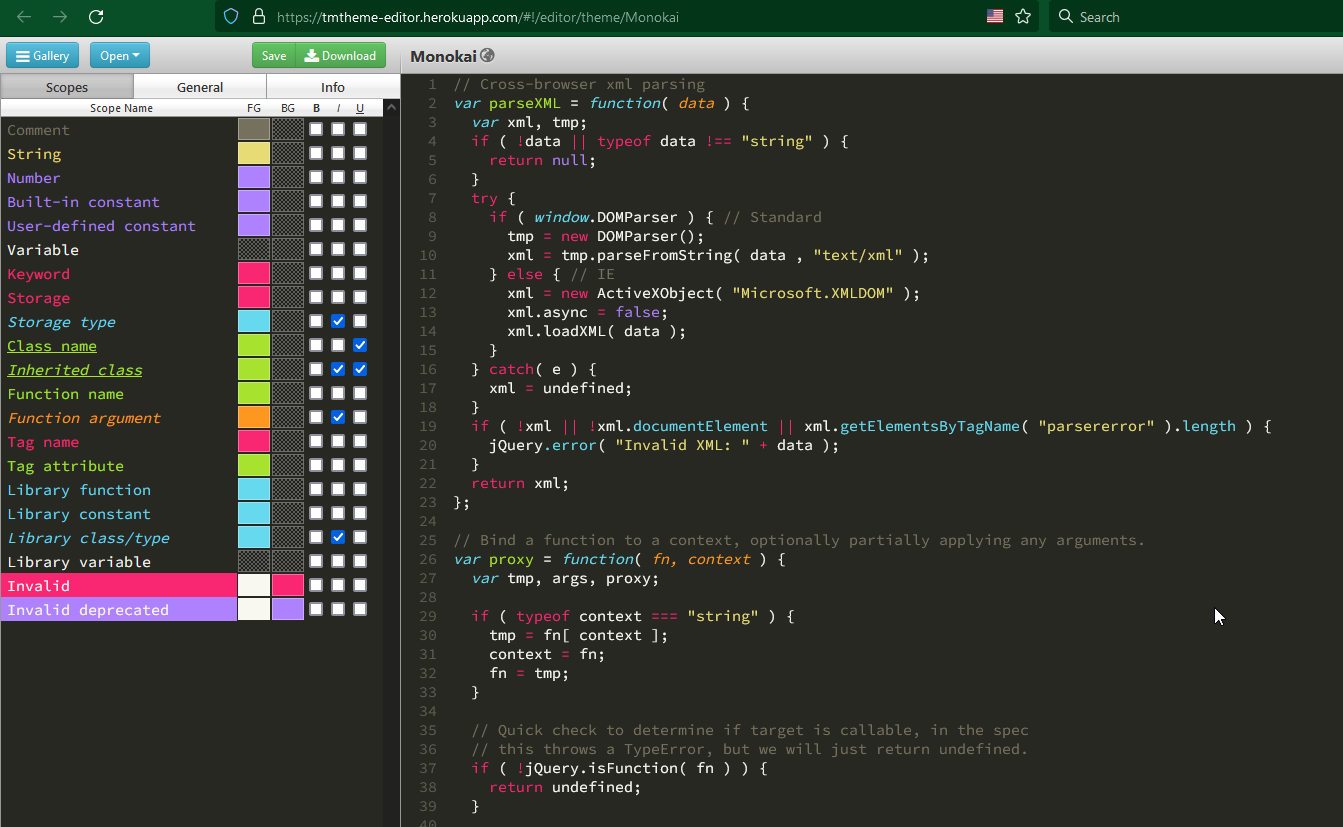Click the bookmark star icon
1343x827 pixels.
1023,17
